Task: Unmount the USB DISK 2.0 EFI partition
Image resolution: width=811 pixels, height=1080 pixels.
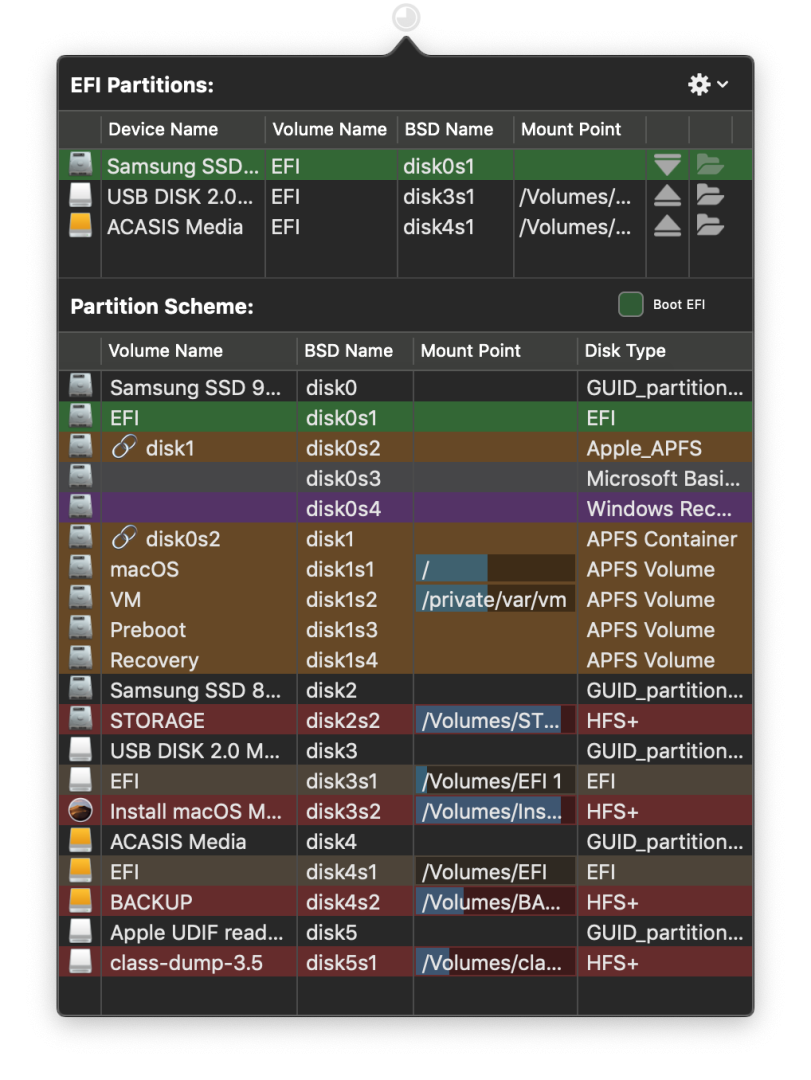Action: (x=667, y=196)
